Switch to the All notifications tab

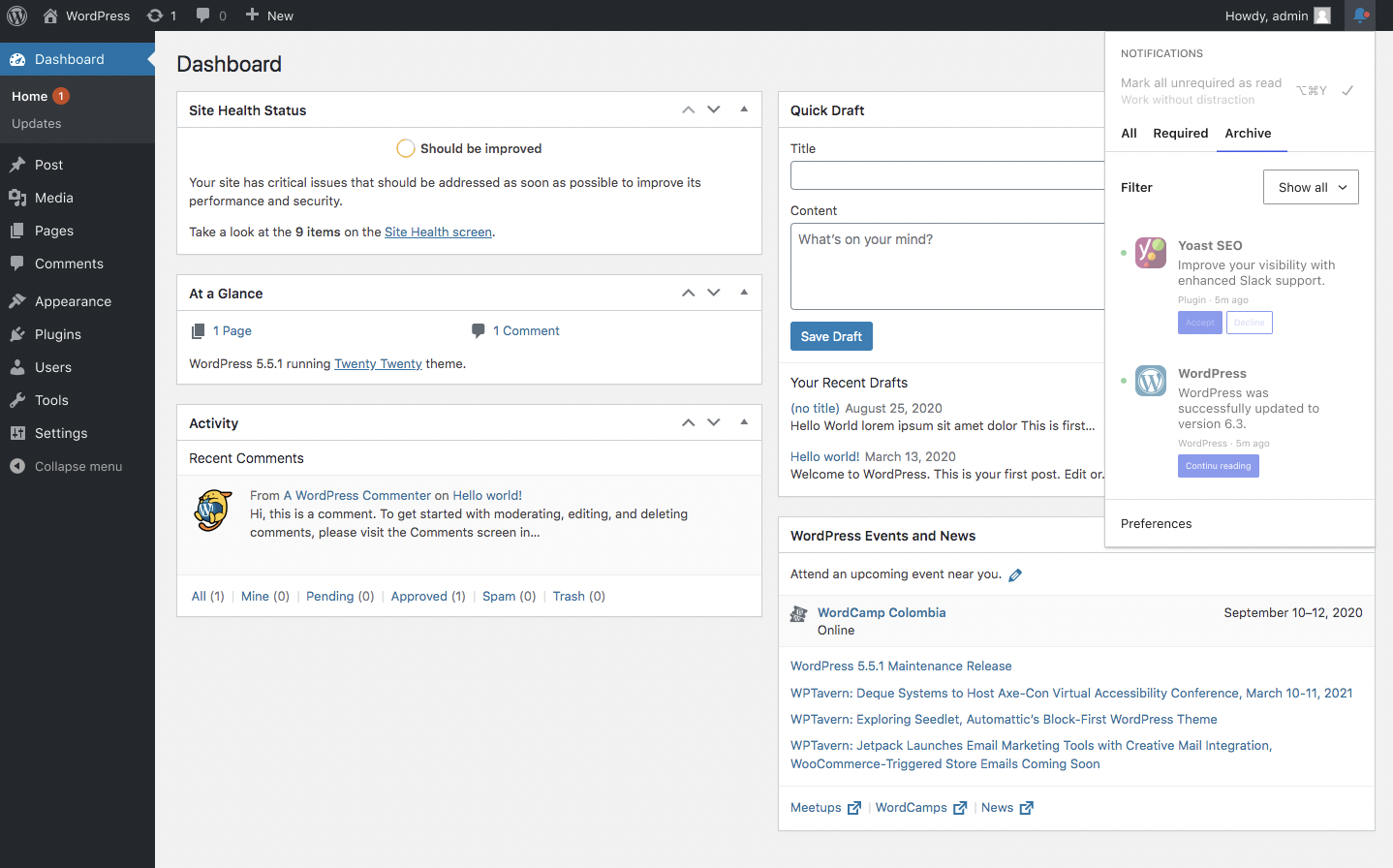click(x=1129, y=134)
